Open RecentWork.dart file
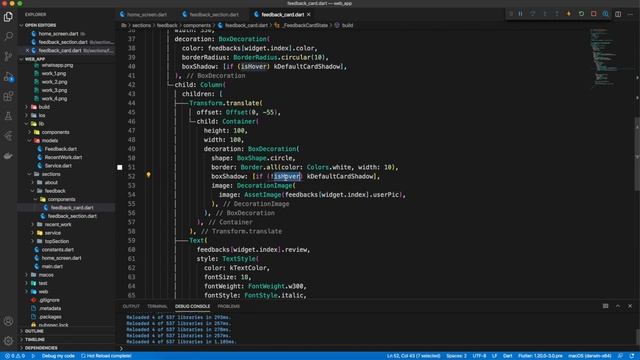Screen dimensions: 640x360 (63, 157)
